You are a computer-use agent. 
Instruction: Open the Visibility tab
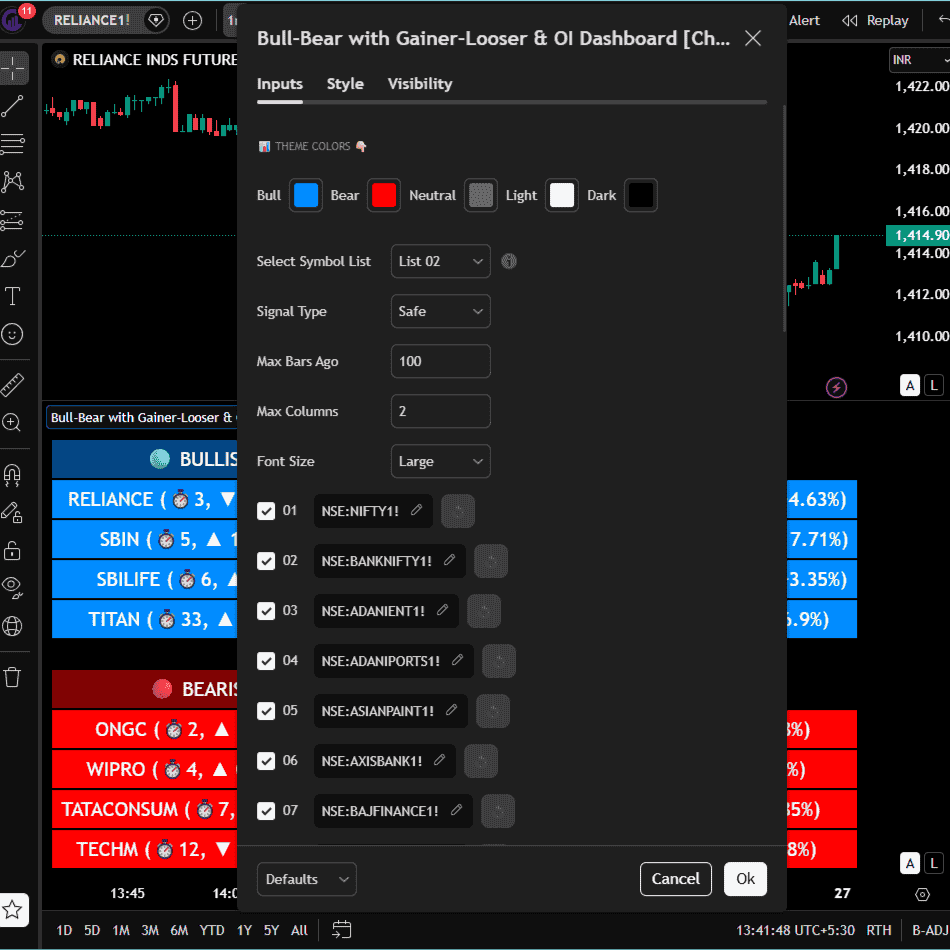[420, 84]
